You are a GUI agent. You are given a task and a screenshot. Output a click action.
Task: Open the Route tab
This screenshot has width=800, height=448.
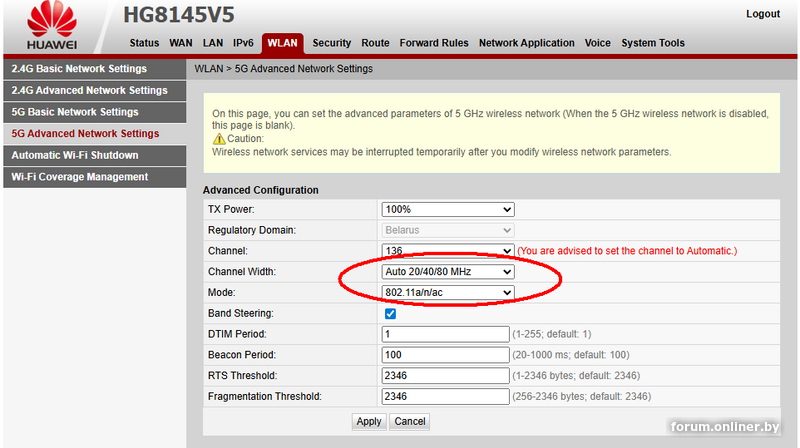(x=375, y=43)
